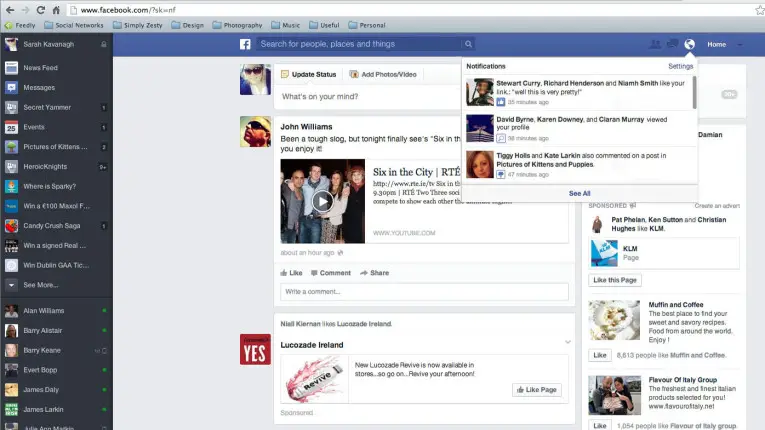Open the Lucozade Ireland post options chevron
765x430 pixels.
(567, 343)
